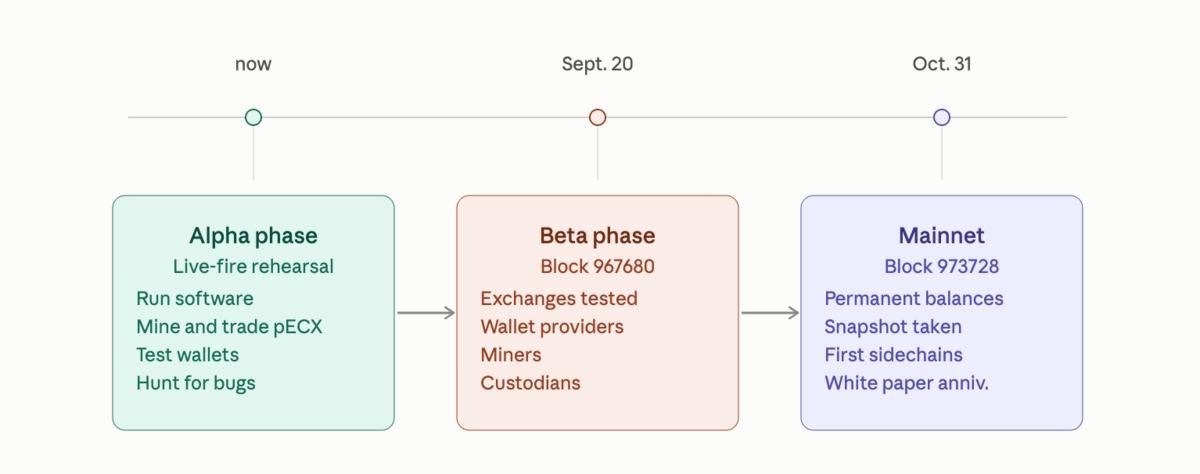
Task: Click the arrow between Beta and Mainnet
Action: (770, 313)
